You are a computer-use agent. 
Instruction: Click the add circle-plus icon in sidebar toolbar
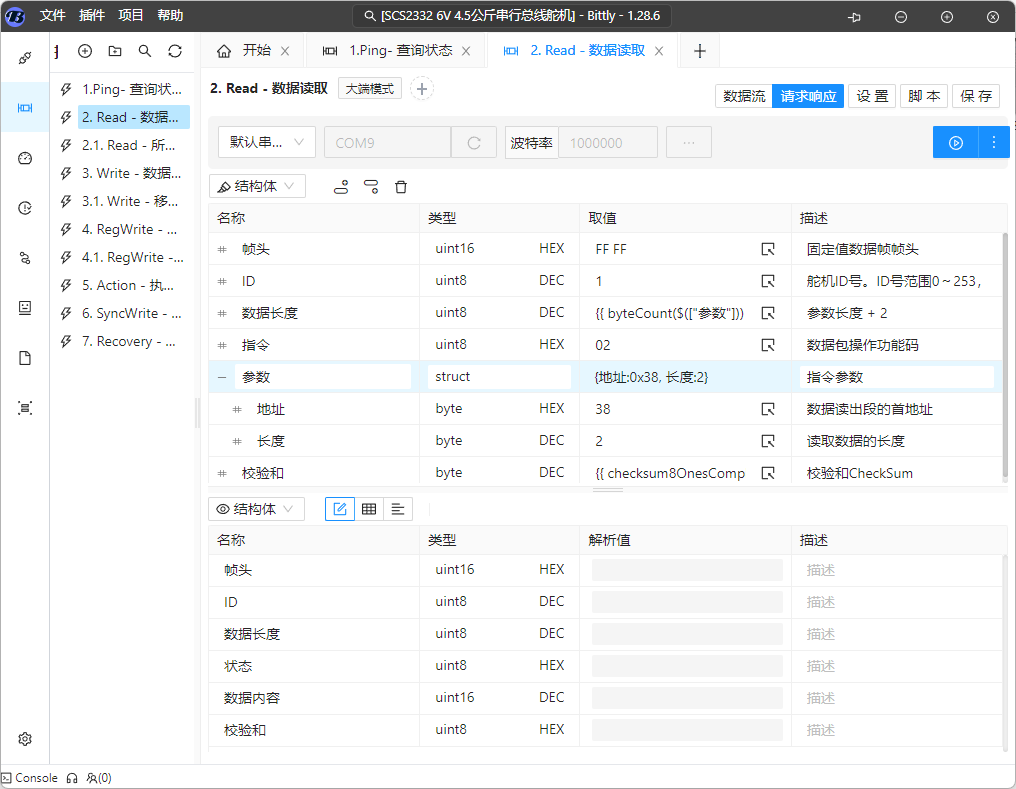point(85,51)
